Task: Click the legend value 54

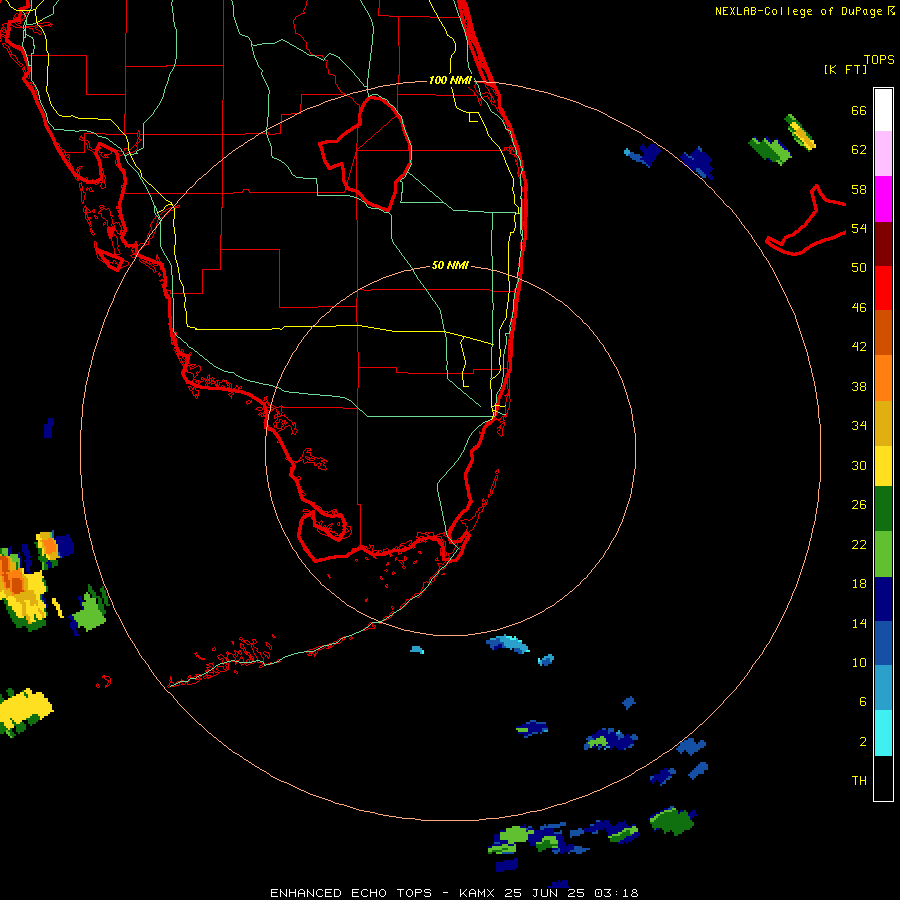Action: (x=859, y=228)
